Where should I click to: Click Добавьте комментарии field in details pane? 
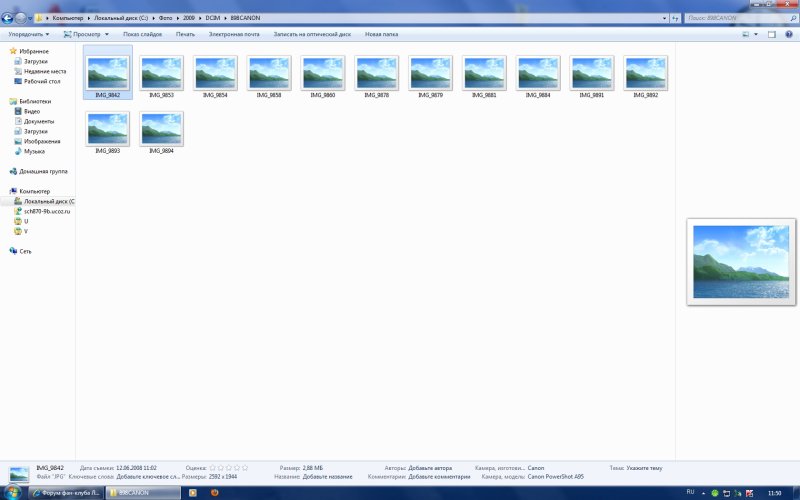[439, 477]
